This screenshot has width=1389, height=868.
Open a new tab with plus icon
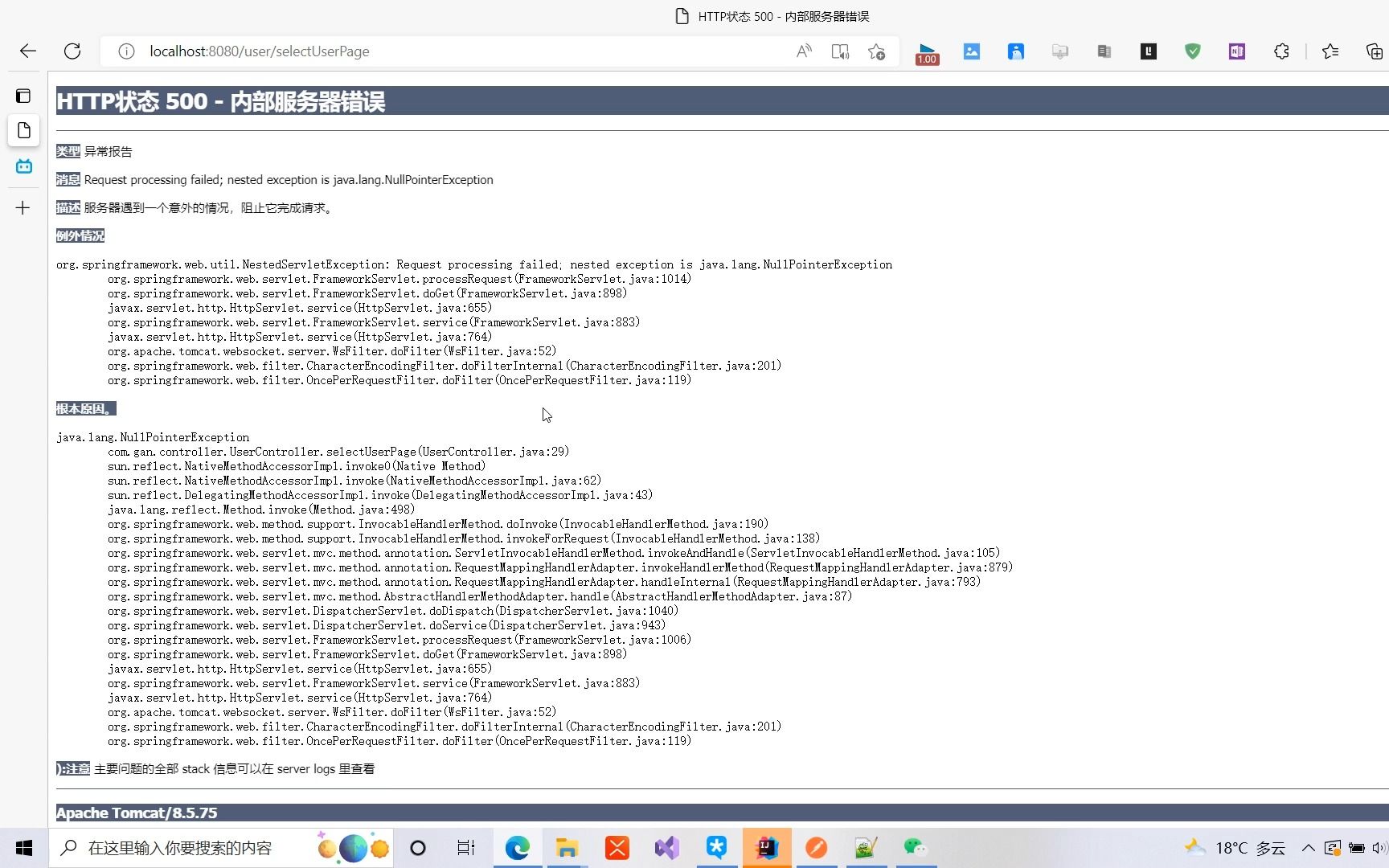pos(23,208)
